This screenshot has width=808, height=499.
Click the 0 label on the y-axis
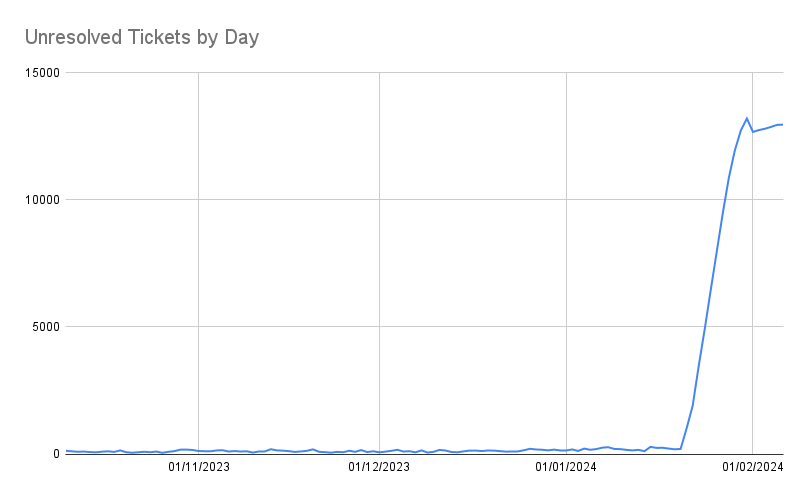click(56, 454)
